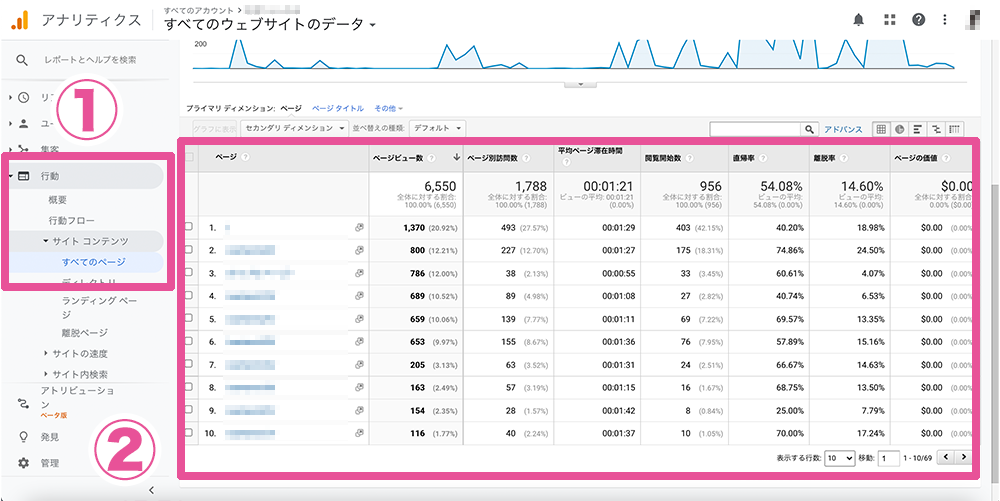Screen dimensions: 1000x501
Task: Click the realtime clock icon in sidebar
Action: point(24,98)
